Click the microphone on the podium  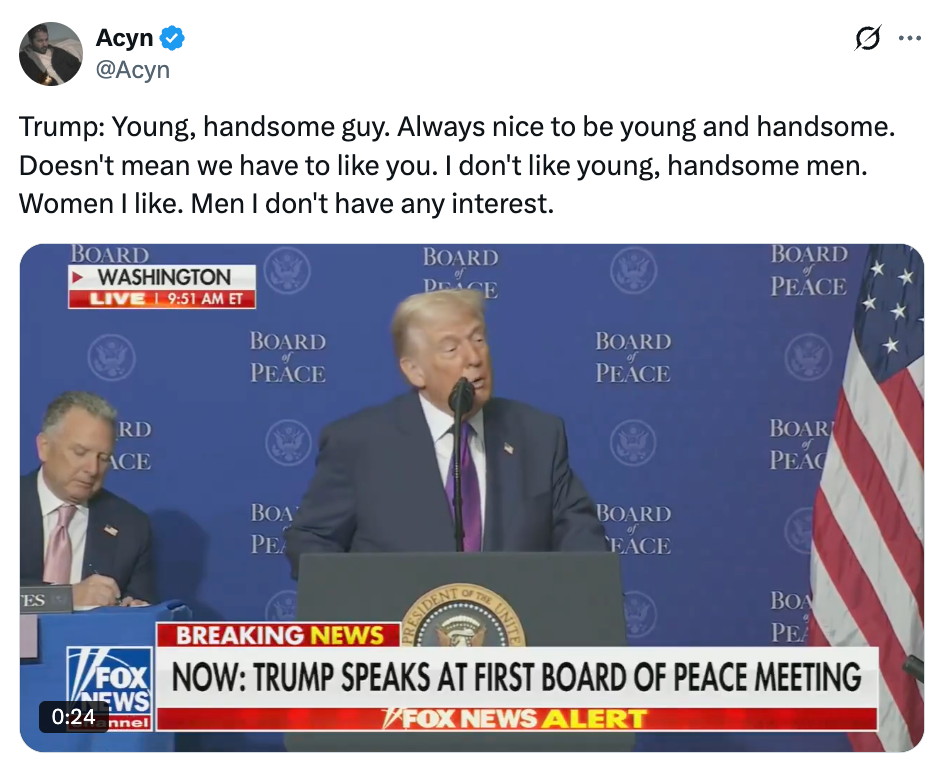(x=461, y=395)
